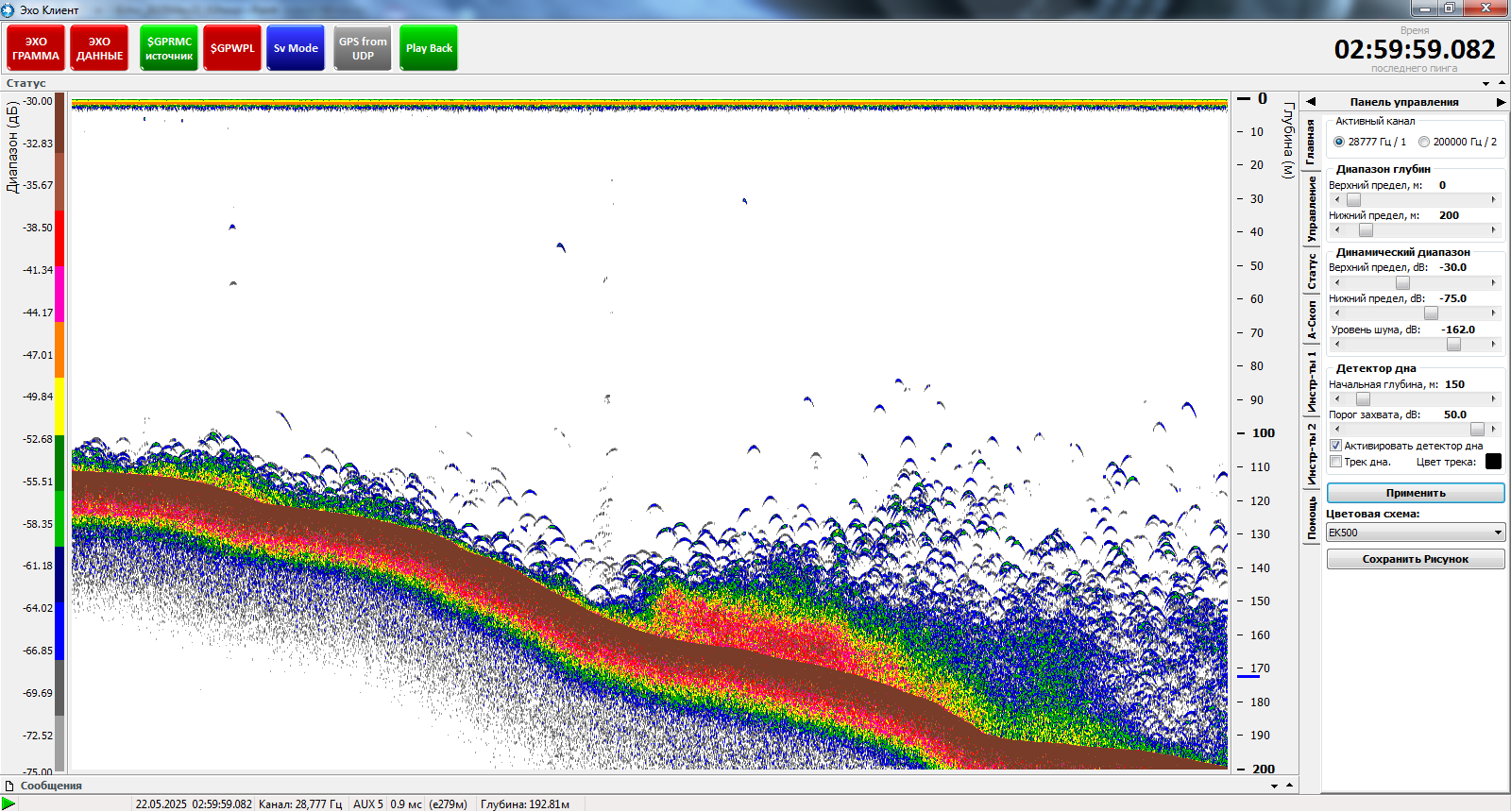Click left arrow of Панель управления header
Image resolution: width=1511 pixels, height=812 pixels.
click(1311, 102)
